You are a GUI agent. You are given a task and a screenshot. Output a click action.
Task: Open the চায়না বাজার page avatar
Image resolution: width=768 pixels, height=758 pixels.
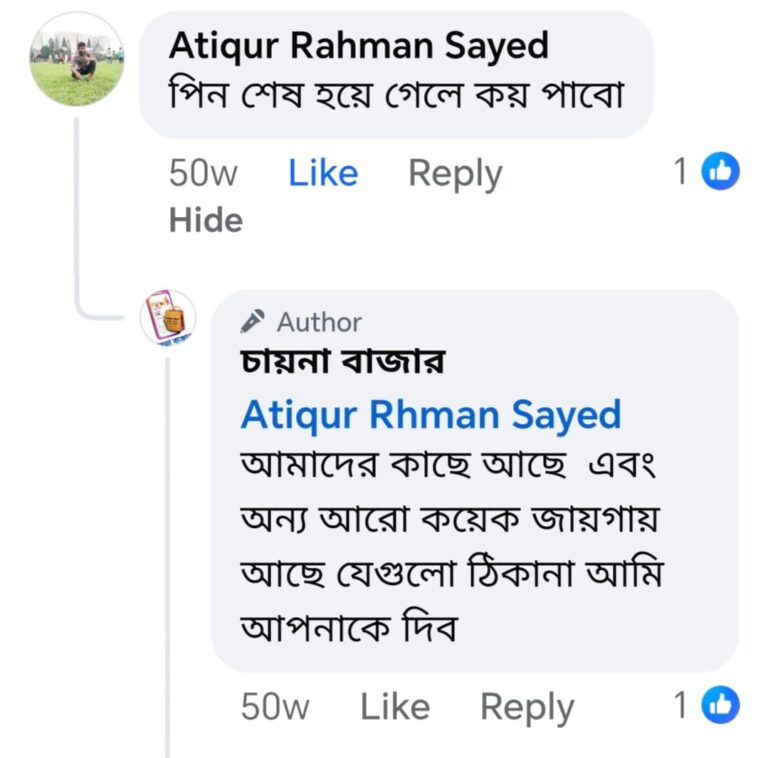click(x=168, y=317)
